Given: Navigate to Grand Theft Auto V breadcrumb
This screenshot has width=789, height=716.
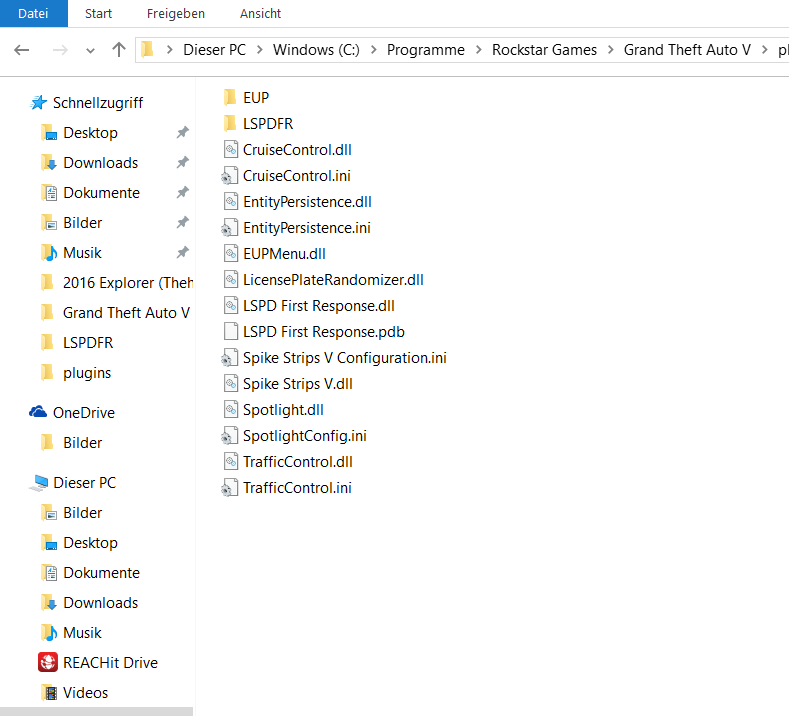Looking at the screenshot, I should tap(687, 50).
